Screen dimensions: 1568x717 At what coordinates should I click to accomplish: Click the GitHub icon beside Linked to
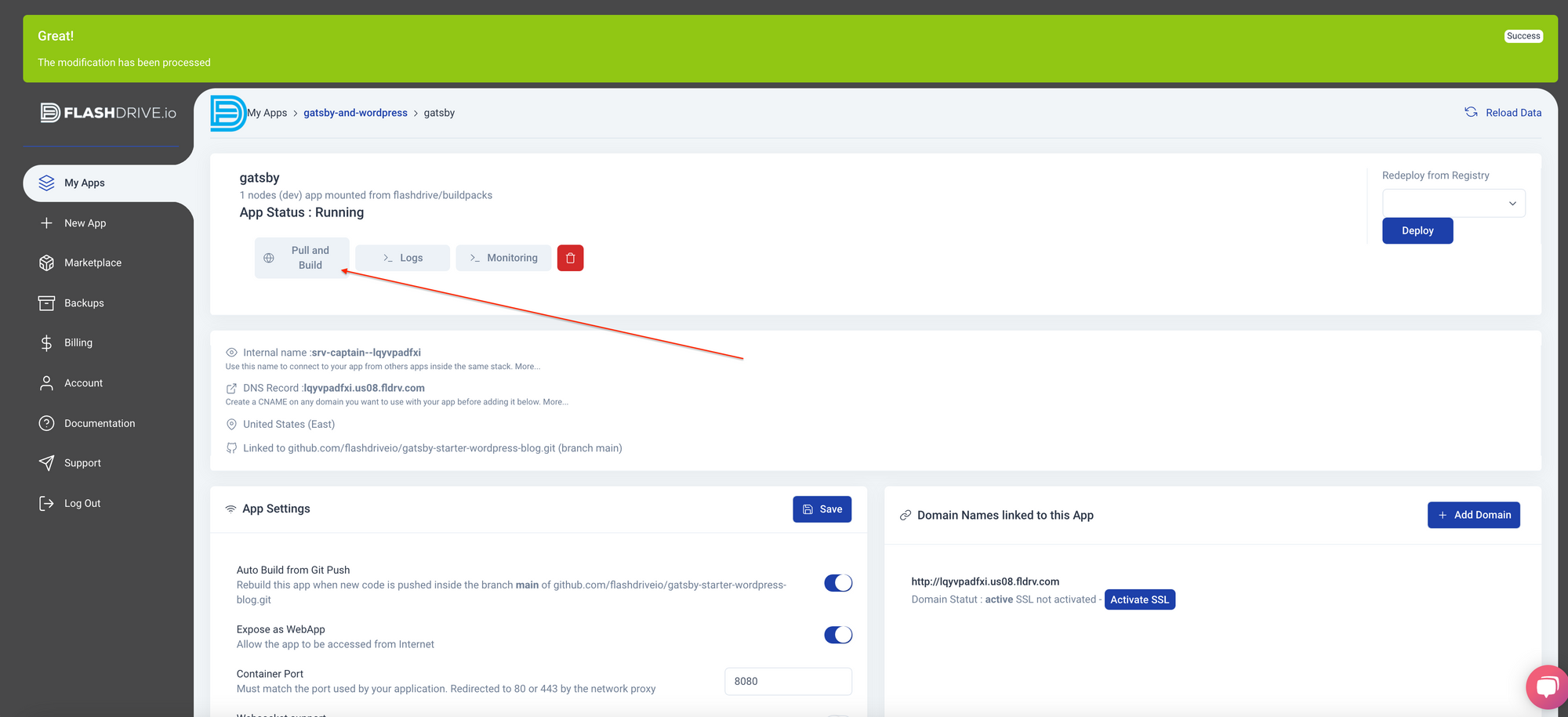pyautogui.click(x=231, y=448)
